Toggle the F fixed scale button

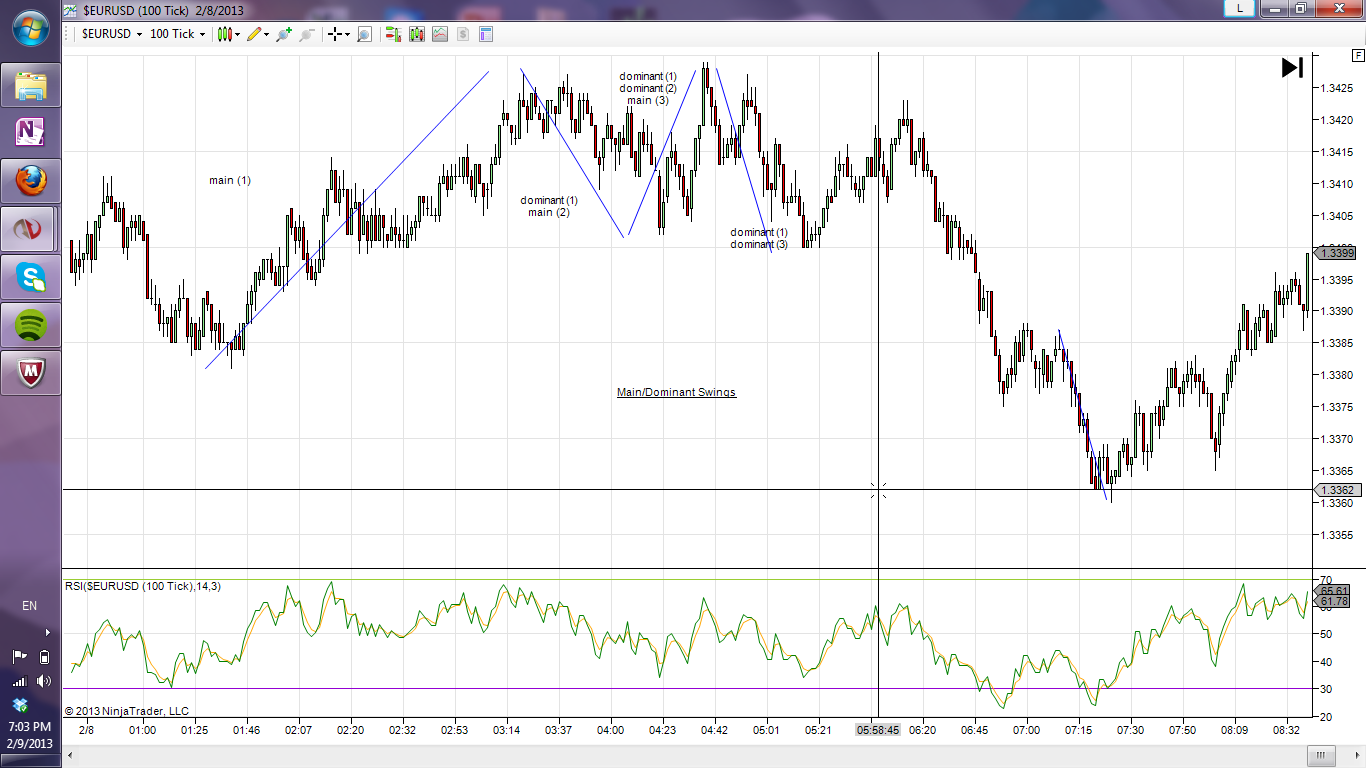point(1357,55)
